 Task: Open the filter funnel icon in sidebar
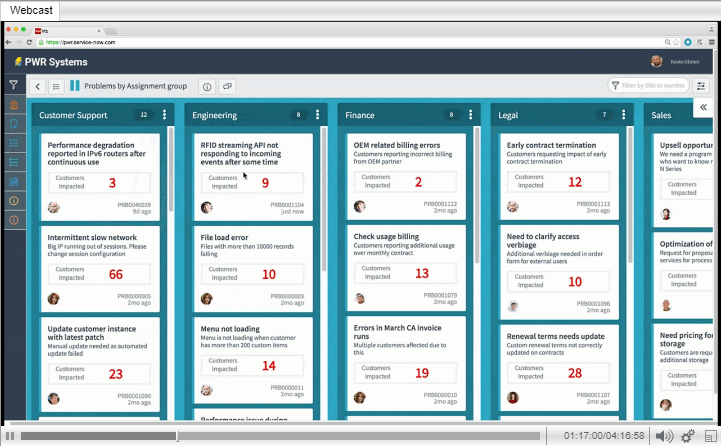(x=14, y=85)
